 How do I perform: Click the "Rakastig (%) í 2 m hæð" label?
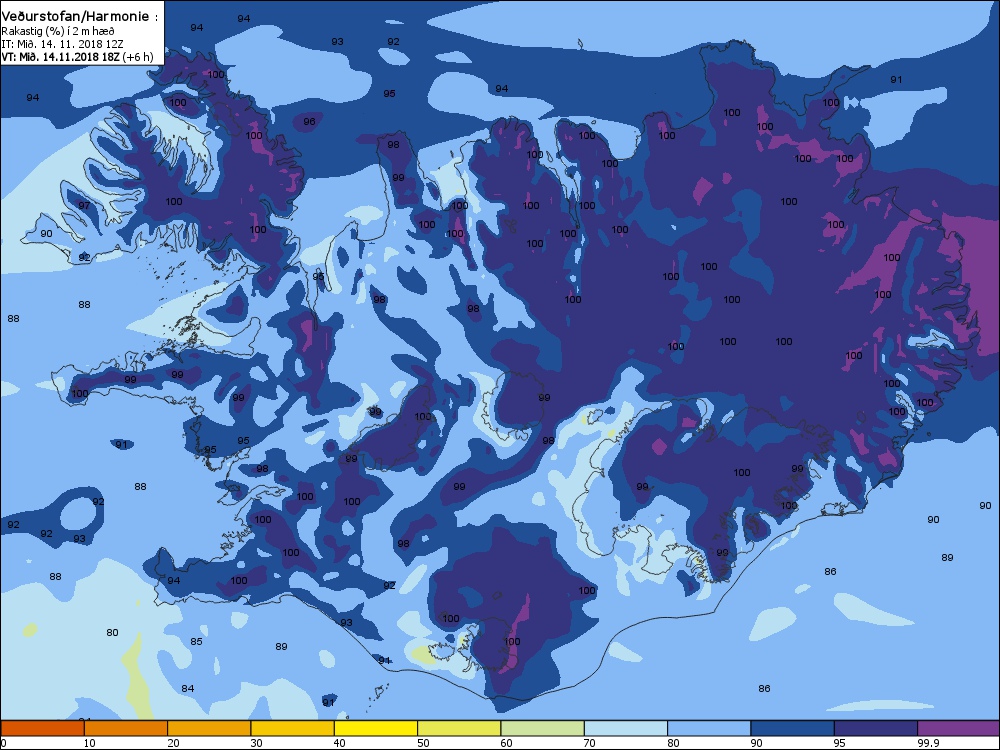click(58, 31)
